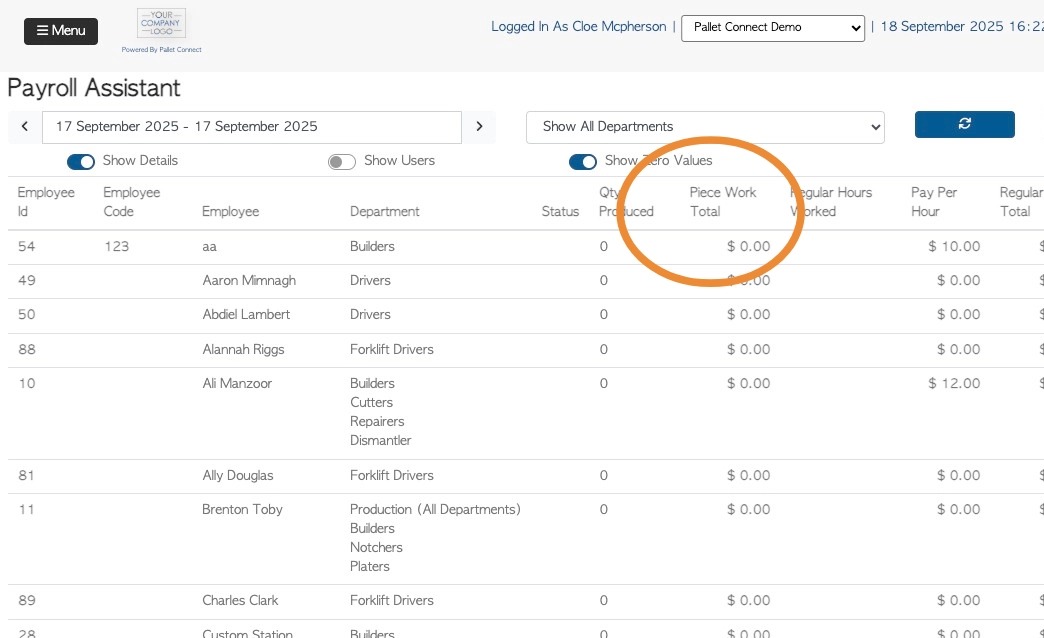Sort by Department column header
Screen dimensions: 1044x638
click(385, 211)
